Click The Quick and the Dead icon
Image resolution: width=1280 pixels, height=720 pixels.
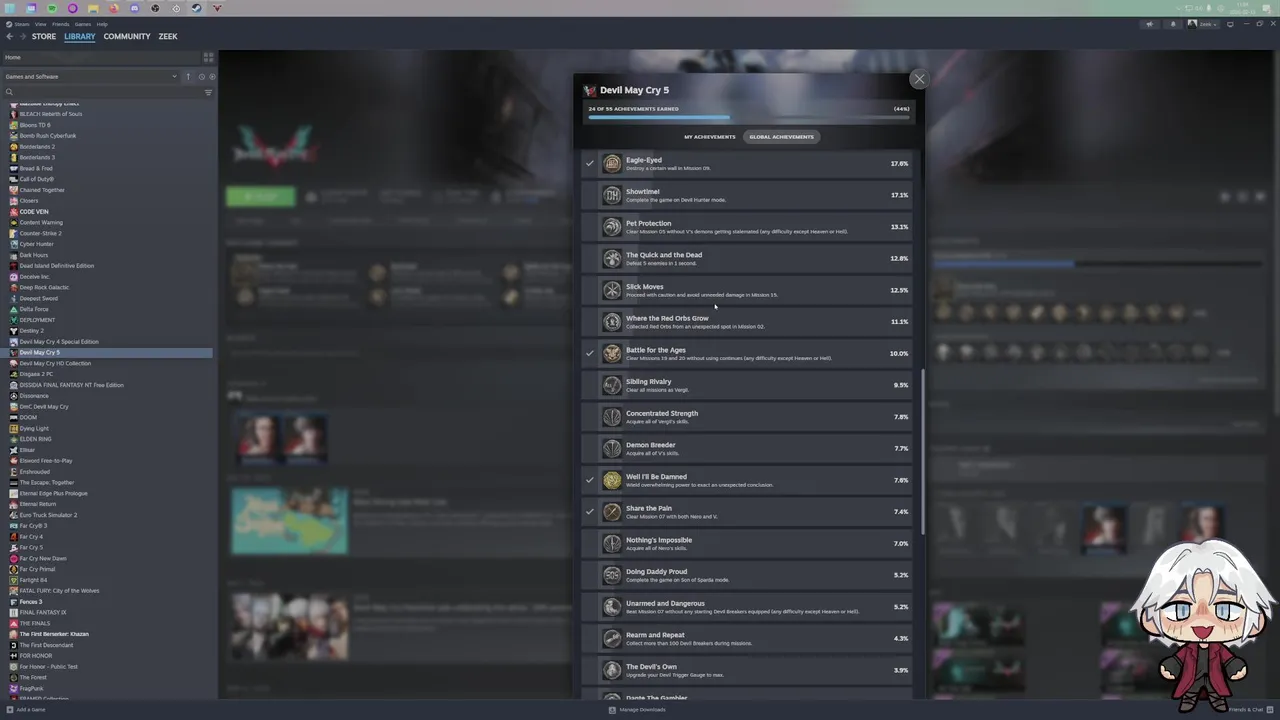[x=612, y=258]
